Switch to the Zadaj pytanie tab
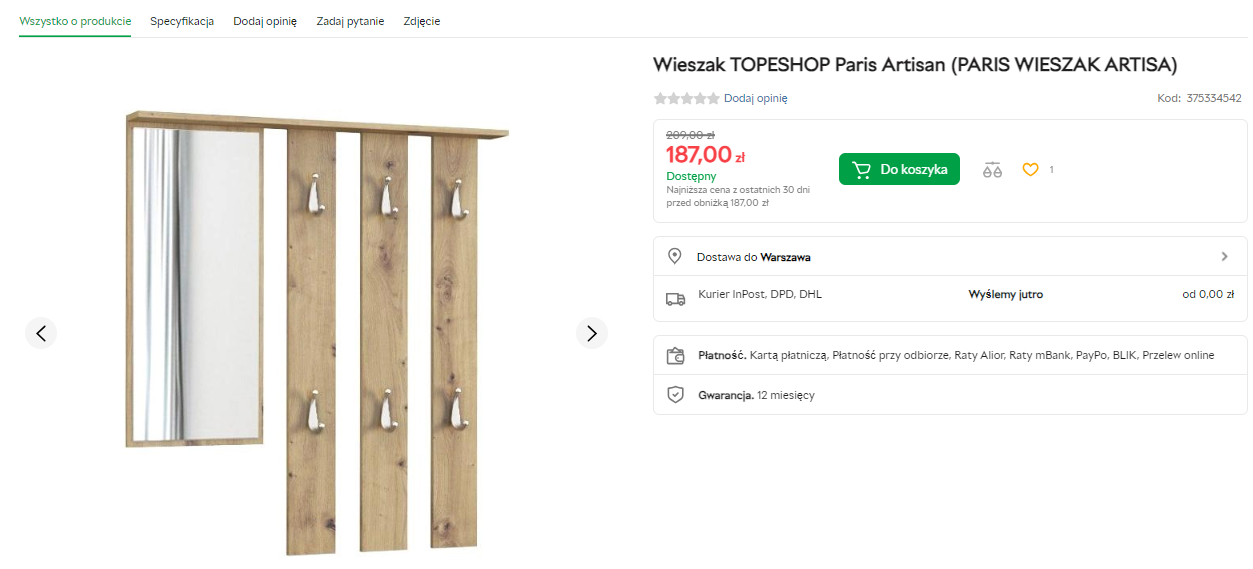Viewport: 1253px width, 569px height. 350,21
